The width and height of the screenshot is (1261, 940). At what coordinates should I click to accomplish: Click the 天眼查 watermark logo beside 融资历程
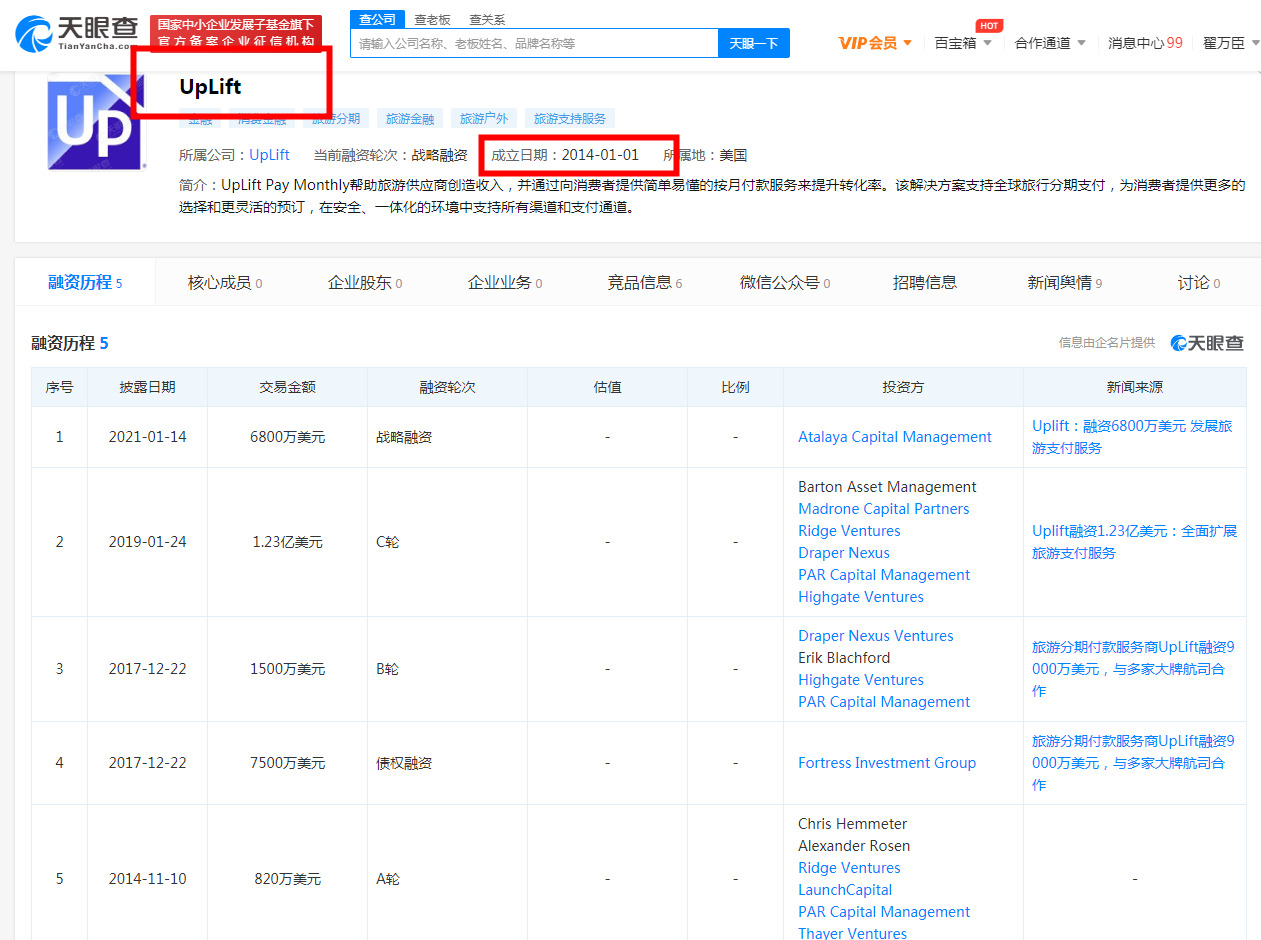[1207, 343]
